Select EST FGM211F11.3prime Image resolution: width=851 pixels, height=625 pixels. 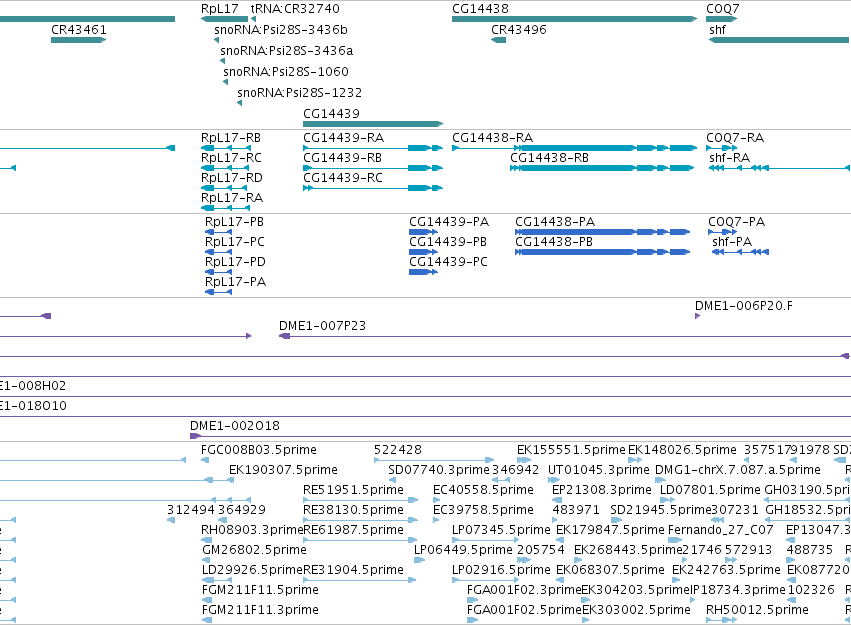click(x=260, y=610)
